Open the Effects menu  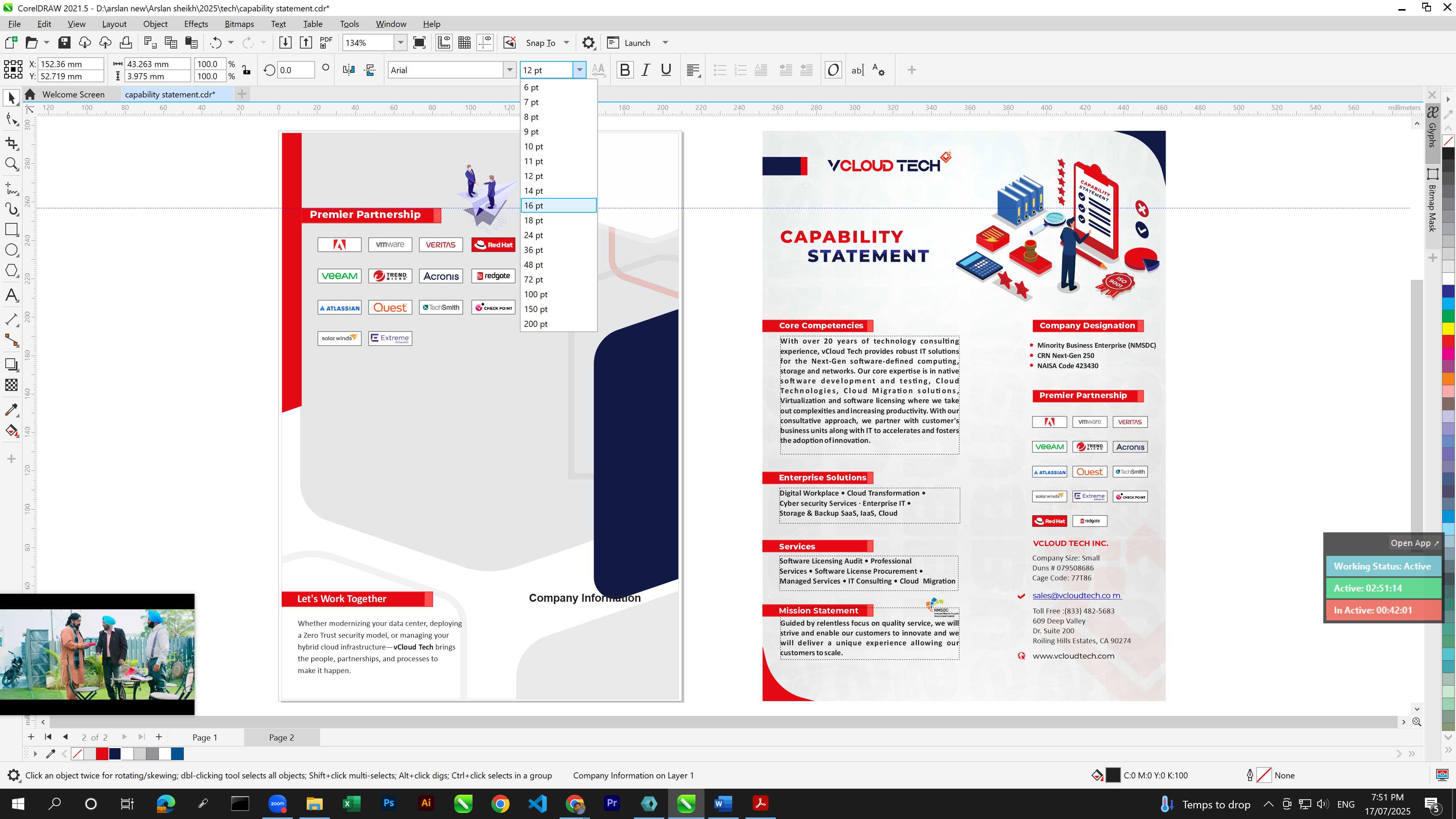pyautogui.click(x=196, y=24)
